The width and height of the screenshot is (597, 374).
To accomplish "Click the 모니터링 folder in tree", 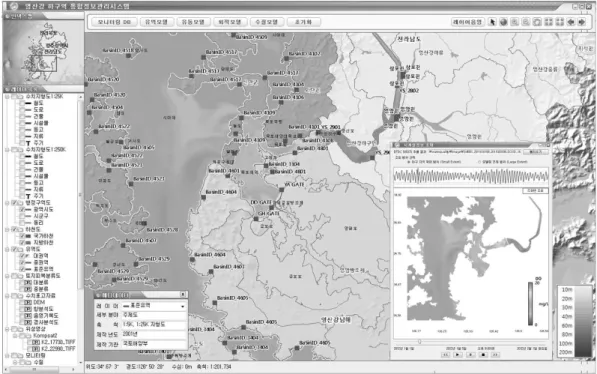I will click(x=35, y=355).
